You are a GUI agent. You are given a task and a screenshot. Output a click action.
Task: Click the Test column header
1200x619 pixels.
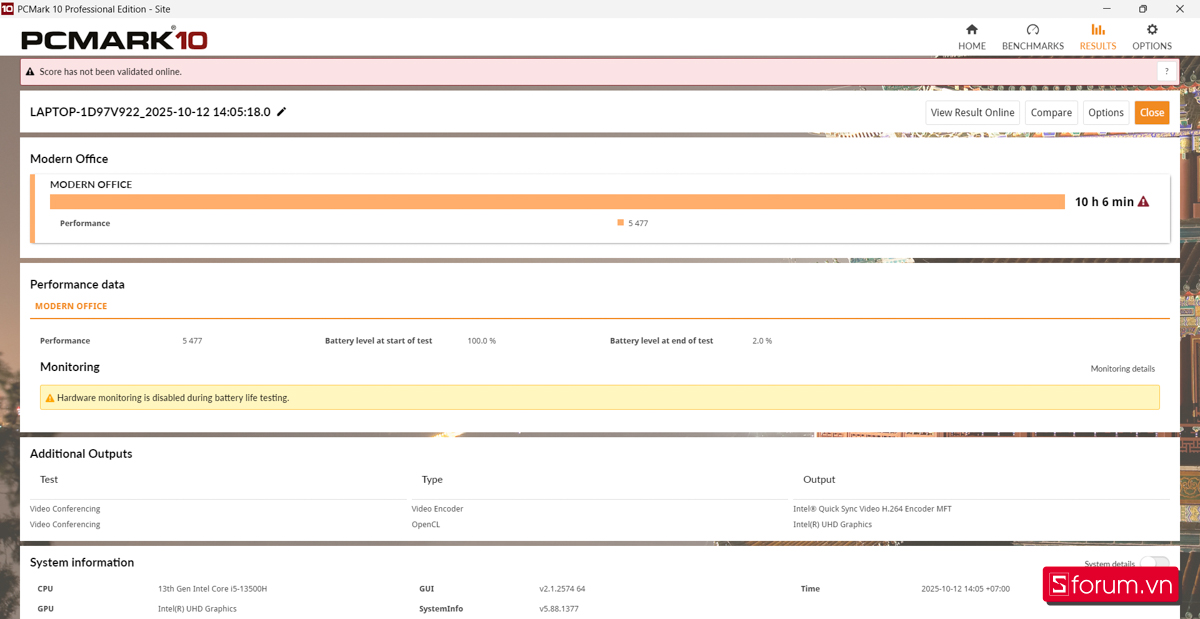[49, 480]
